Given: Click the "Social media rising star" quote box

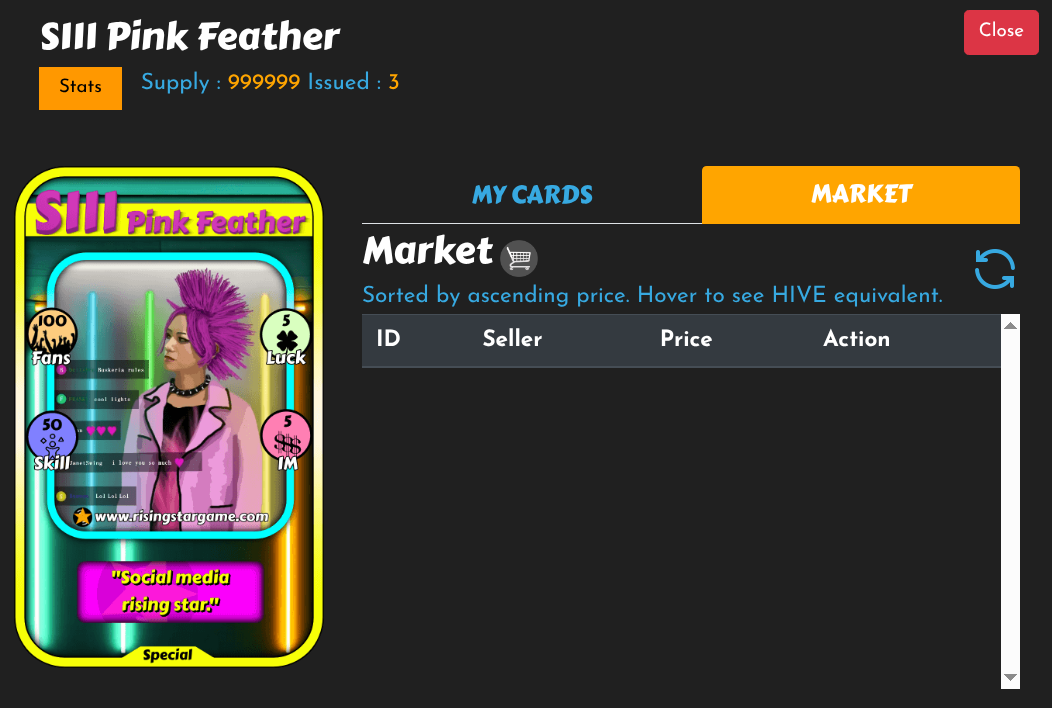Looking at the screenshot, I should point(170,591).
